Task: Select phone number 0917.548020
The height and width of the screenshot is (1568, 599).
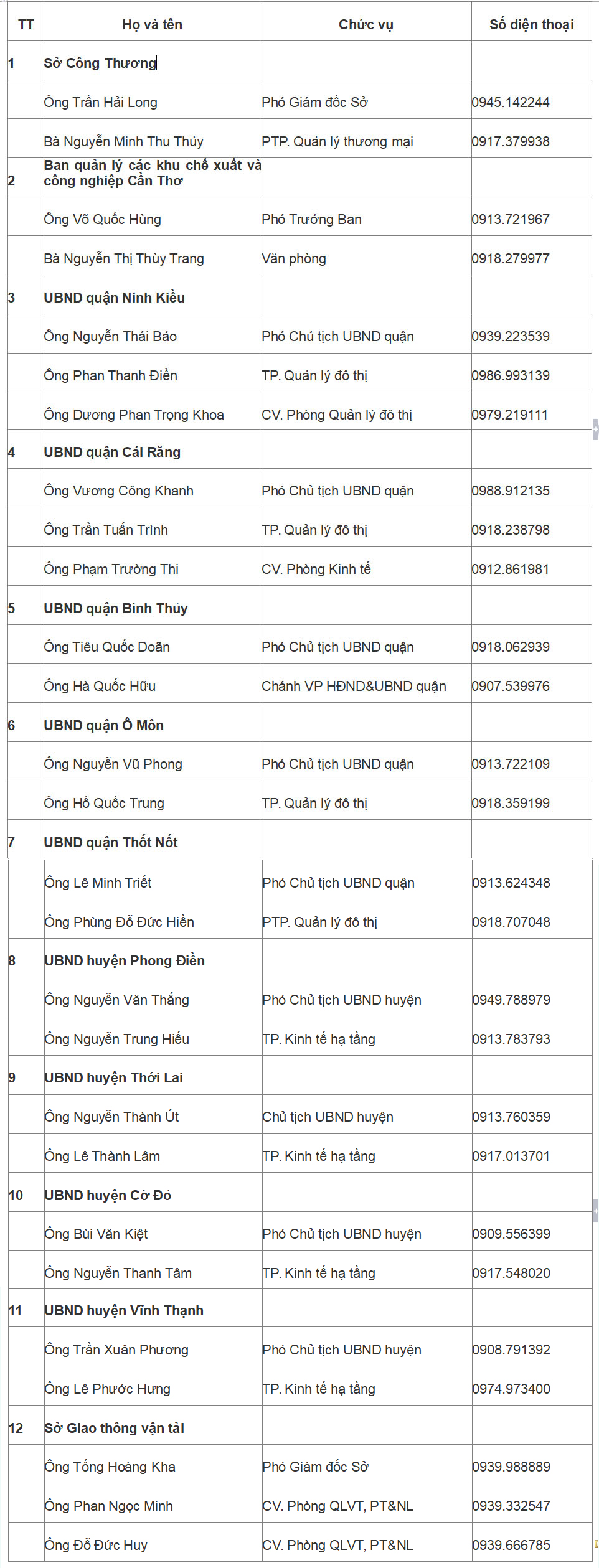Action: (x=511, y=1273)
